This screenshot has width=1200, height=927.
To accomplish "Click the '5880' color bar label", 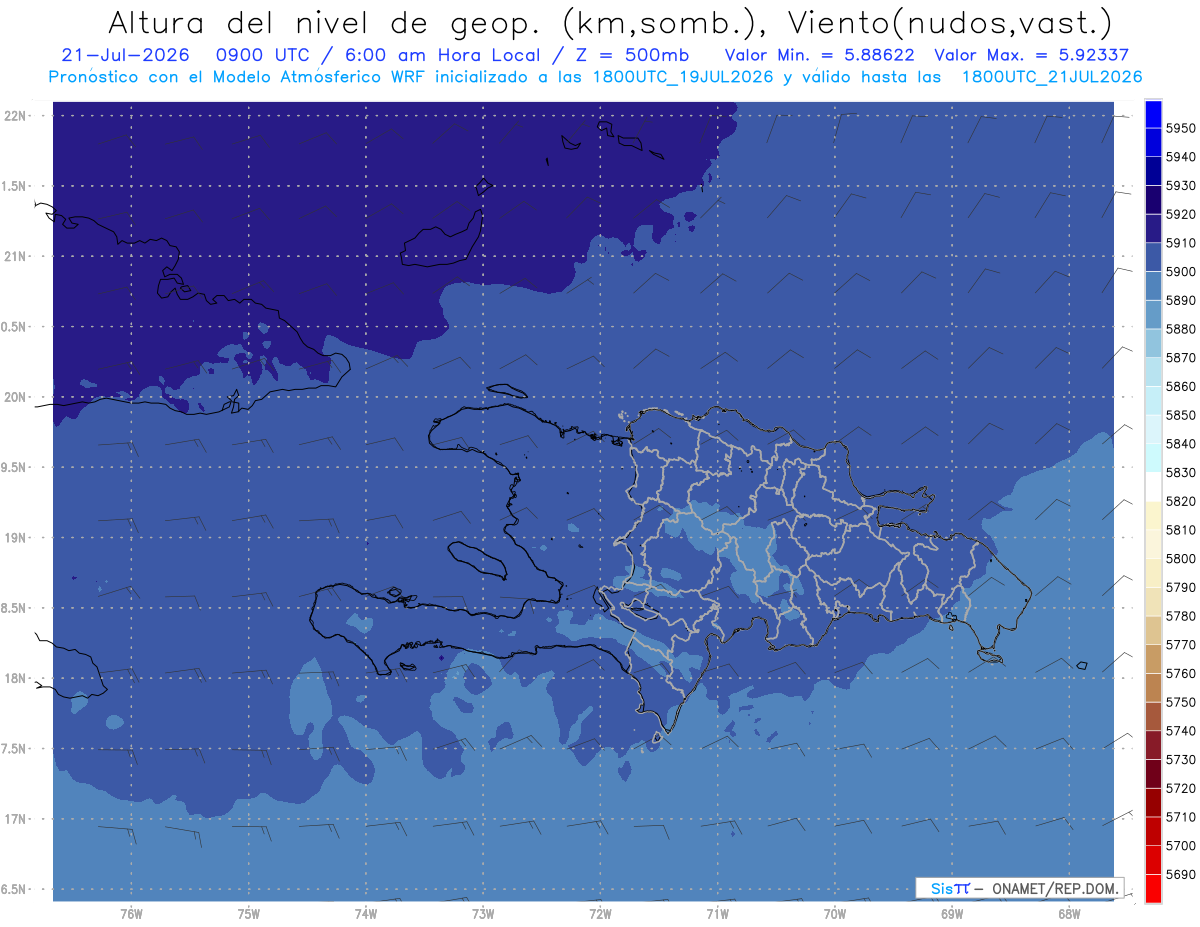I will click(x=1181, y=329).
